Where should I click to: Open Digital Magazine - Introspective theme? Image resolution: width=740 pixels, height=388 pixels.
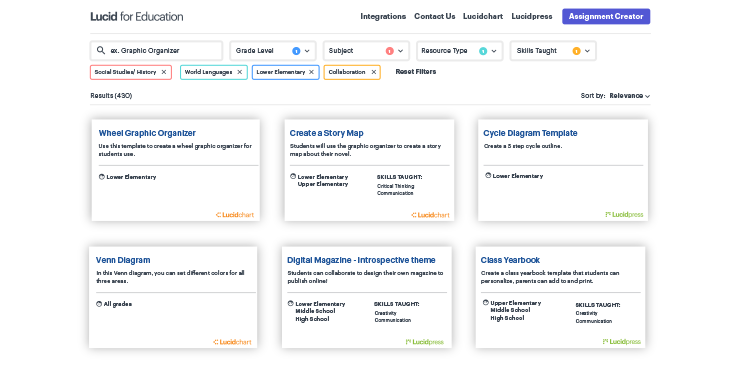(361, 260)
